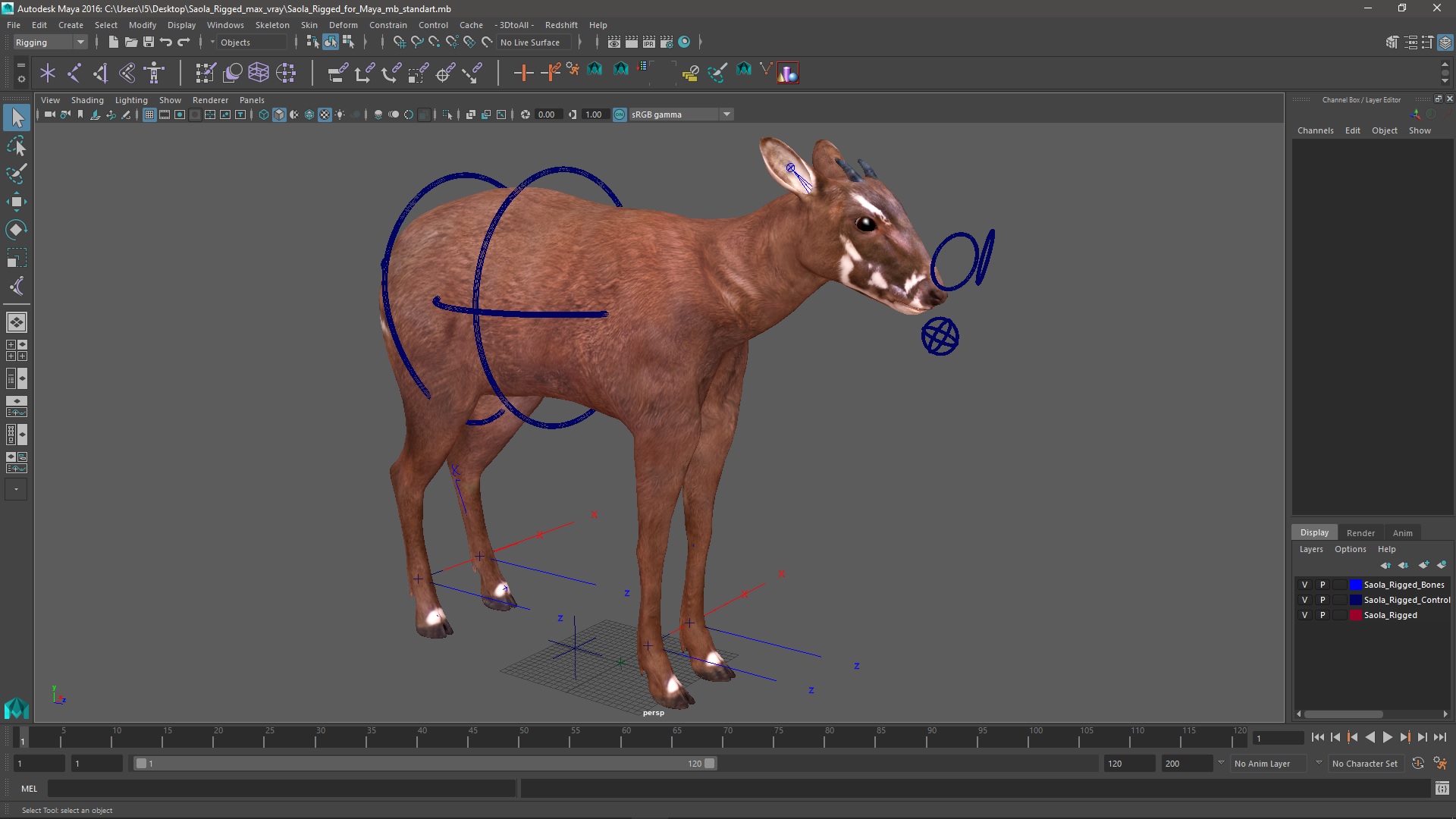This screenshot has width=1456, height=819.
Task: Toggle visibility V of Saola_Rigged layer
Action: [1304, 615]
